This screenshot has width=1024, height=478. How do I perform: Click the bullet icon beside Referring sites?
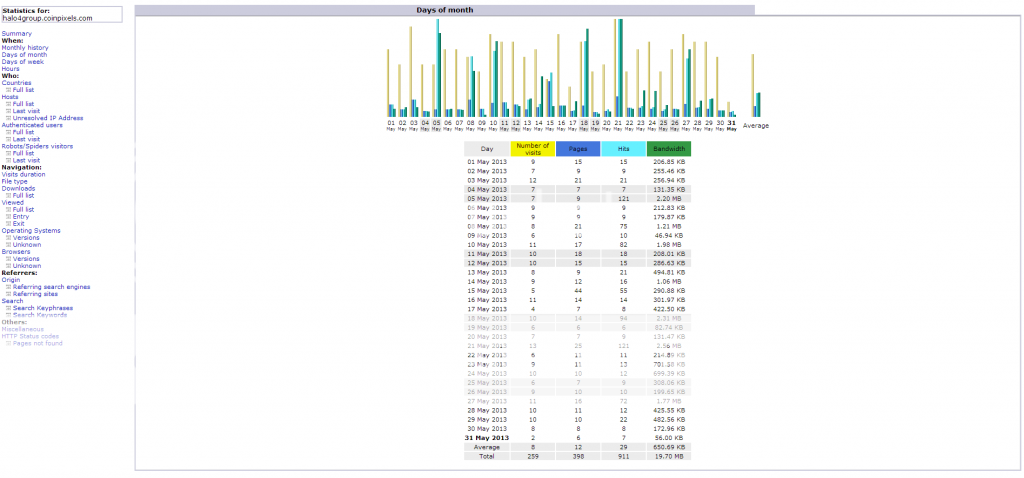tap(8, 294)
